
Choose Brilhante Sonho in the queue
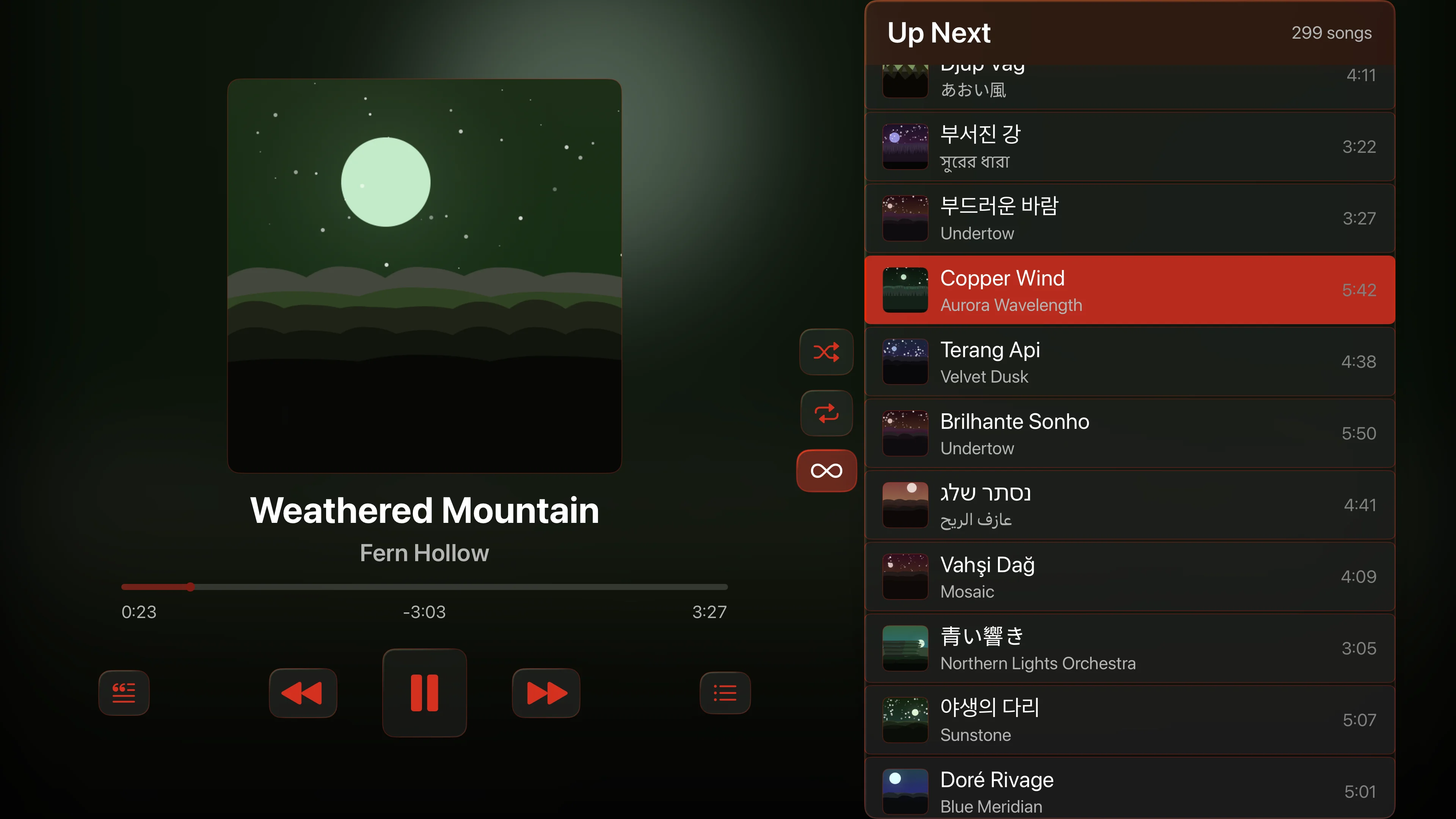1130,433
